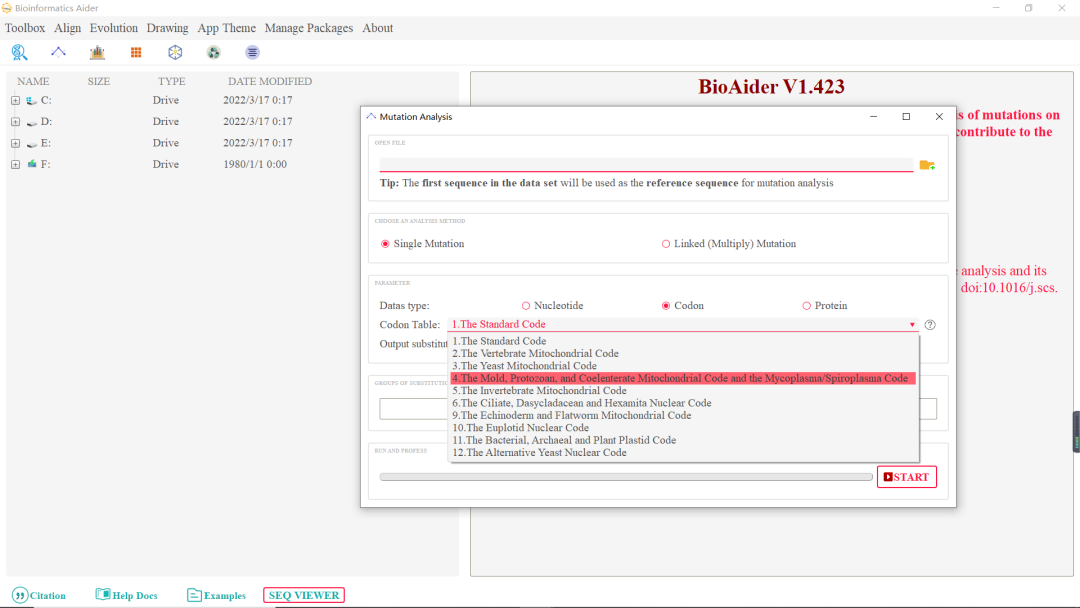Click the orange grid matrix toolbar icon

(x=136, y=52)
